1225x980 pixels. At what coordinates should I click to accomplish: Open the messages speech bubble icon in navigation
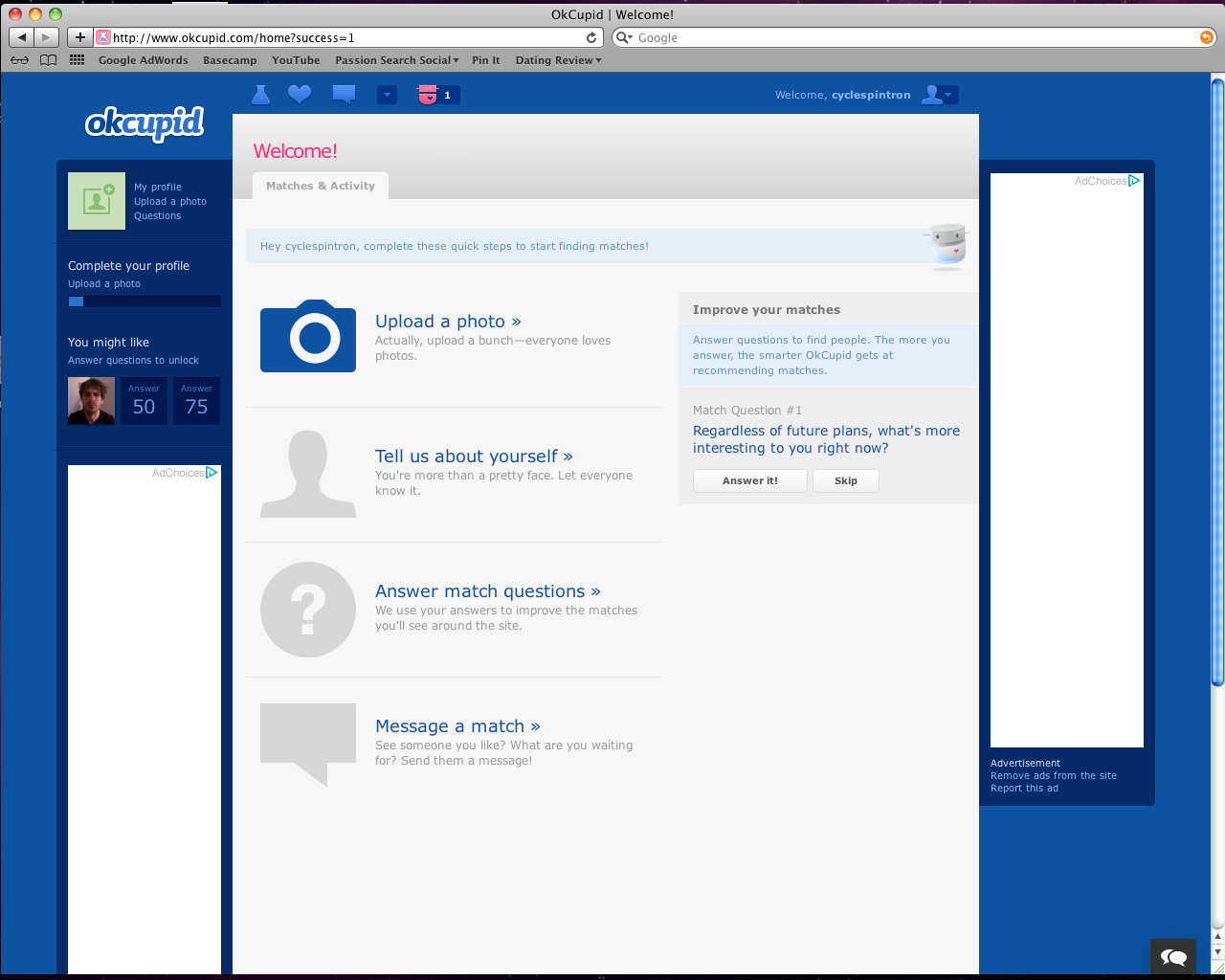point(344,95)
